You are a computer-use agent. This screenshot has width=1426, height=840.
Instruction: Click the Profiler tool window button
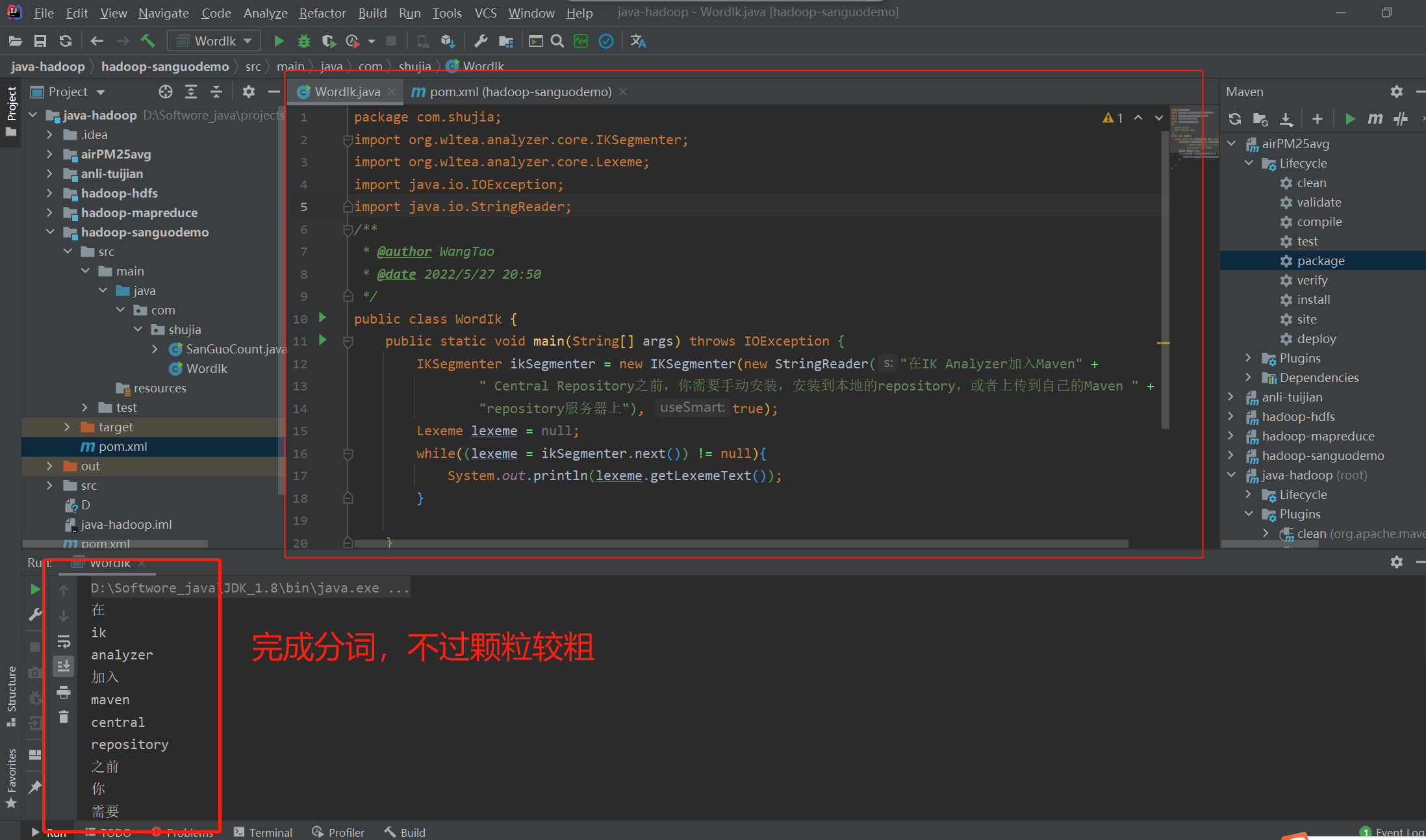[x=338, y=832]
